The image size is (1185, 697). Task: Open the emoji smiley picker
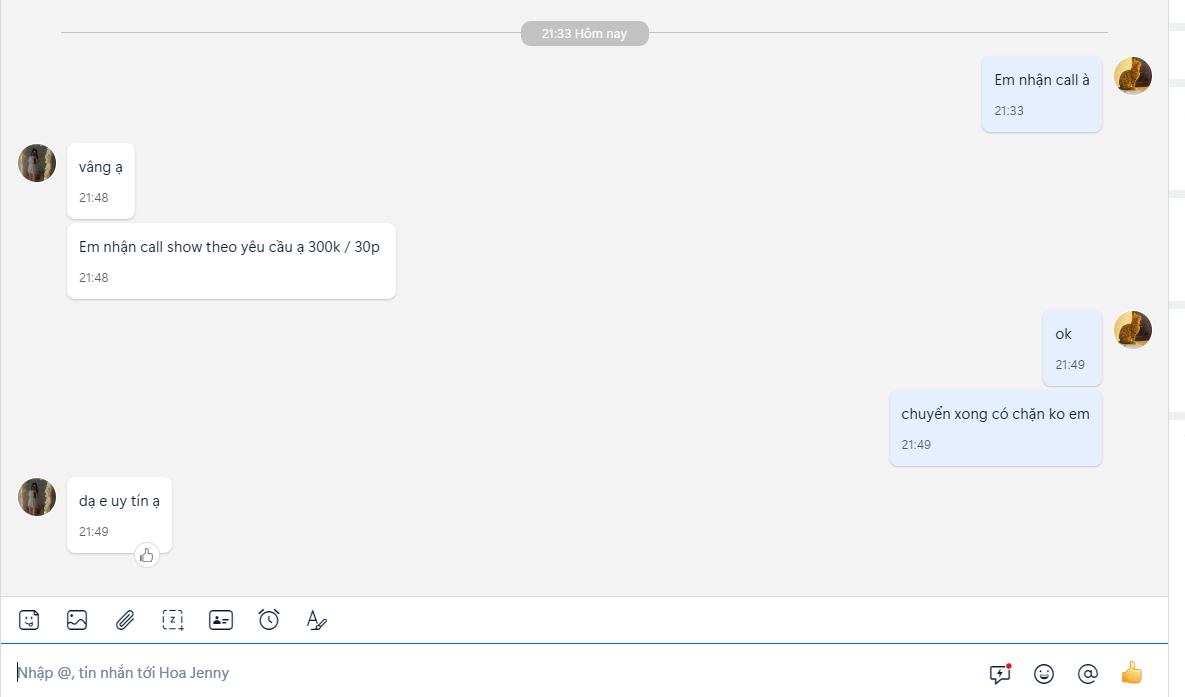pyautogui.click(x=1044, y=673)
